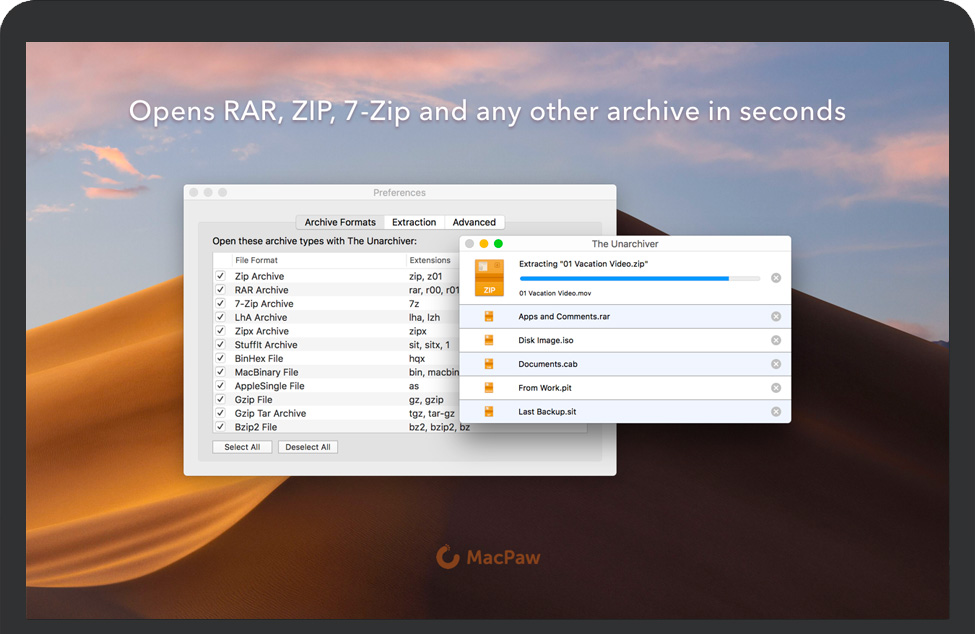Screen dimensions: 975x634
Task: Remove Last Backup.sit from queue
Action: click(776, 412)
